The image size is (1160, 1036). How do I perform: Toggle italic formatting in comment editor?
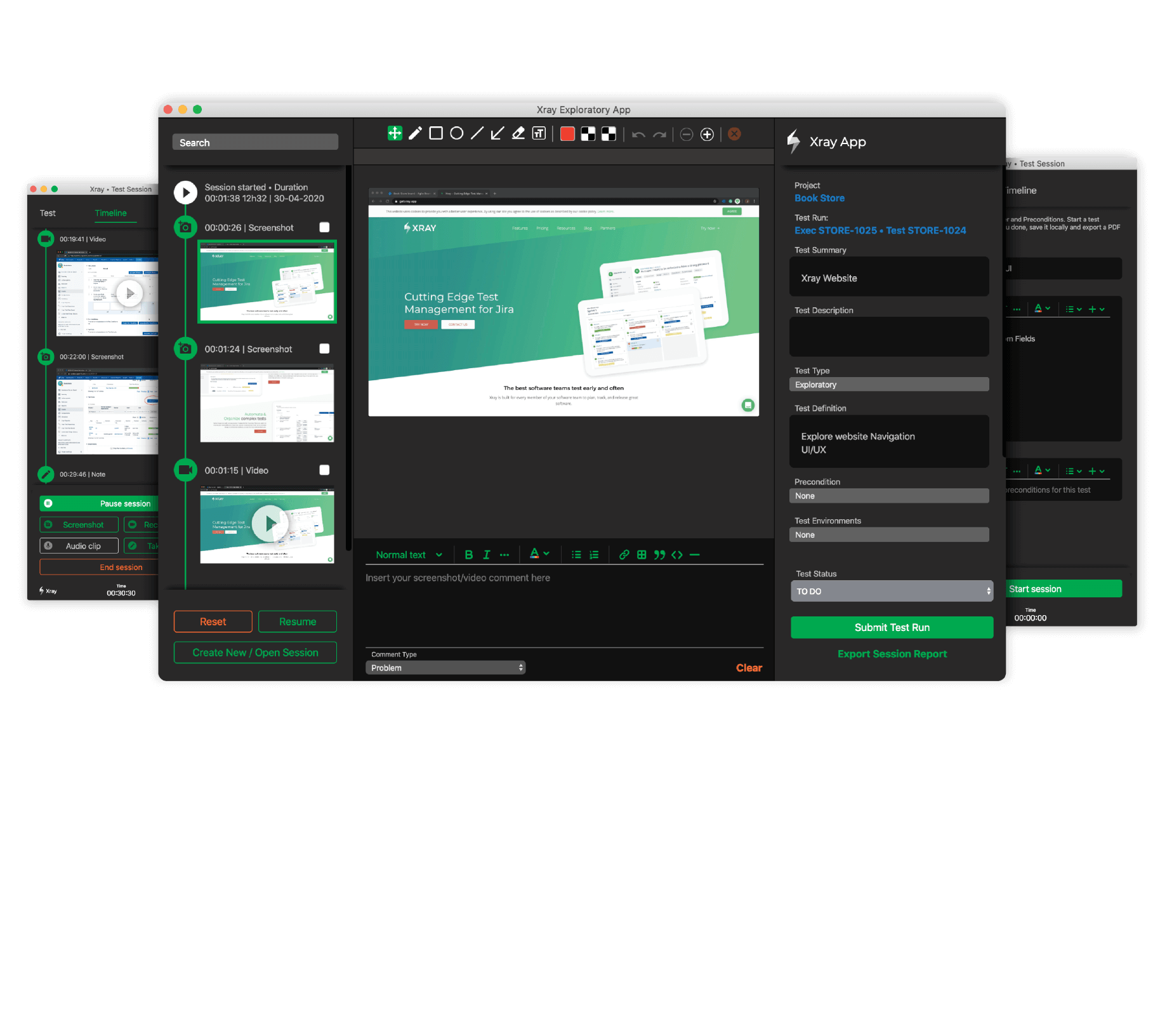486,555
